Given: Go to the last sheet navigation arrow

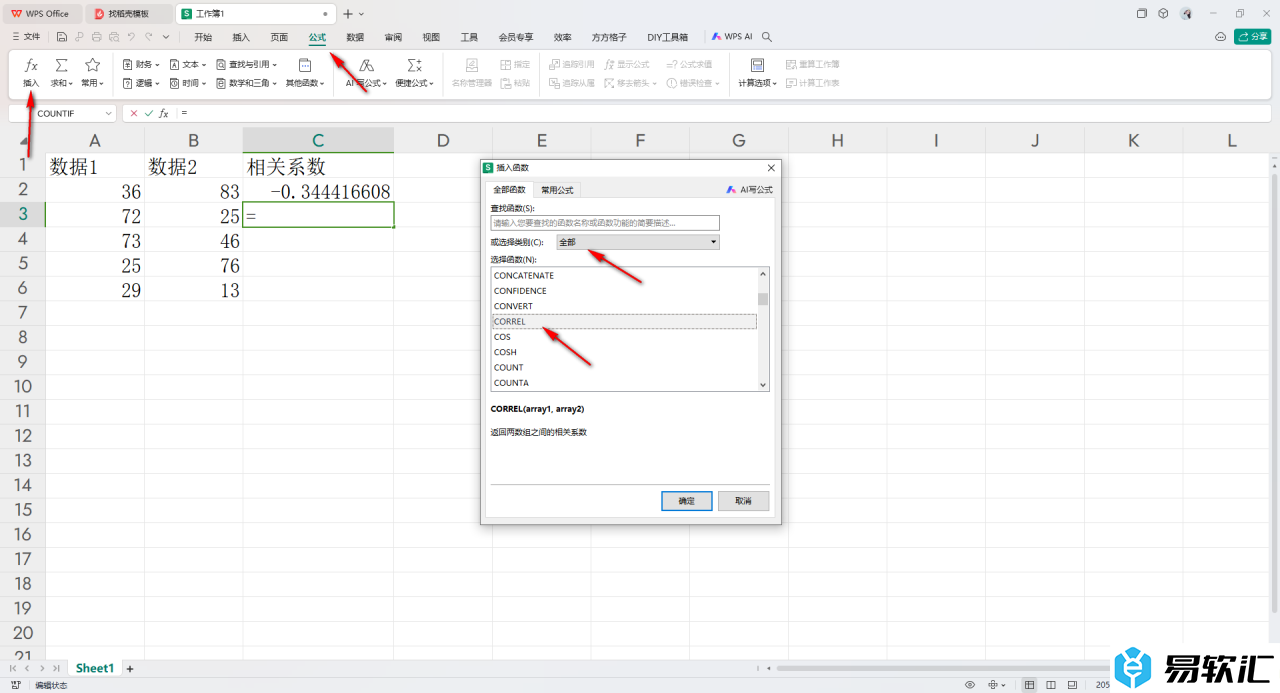Looking at the screenshot, I should [x=56, y=668].
